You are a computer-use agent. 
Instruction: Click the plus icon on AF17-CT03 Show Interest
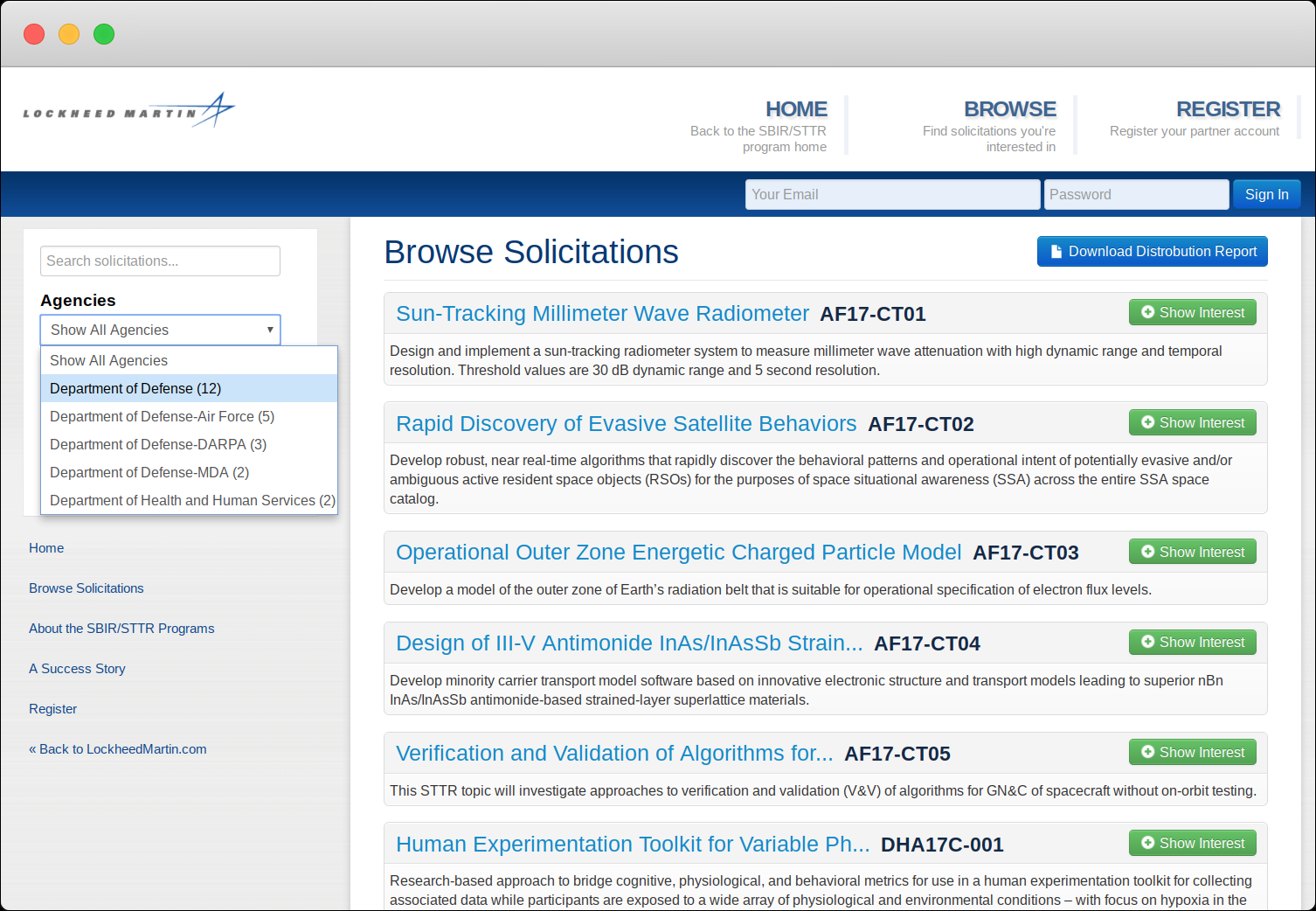(1147, 551)
